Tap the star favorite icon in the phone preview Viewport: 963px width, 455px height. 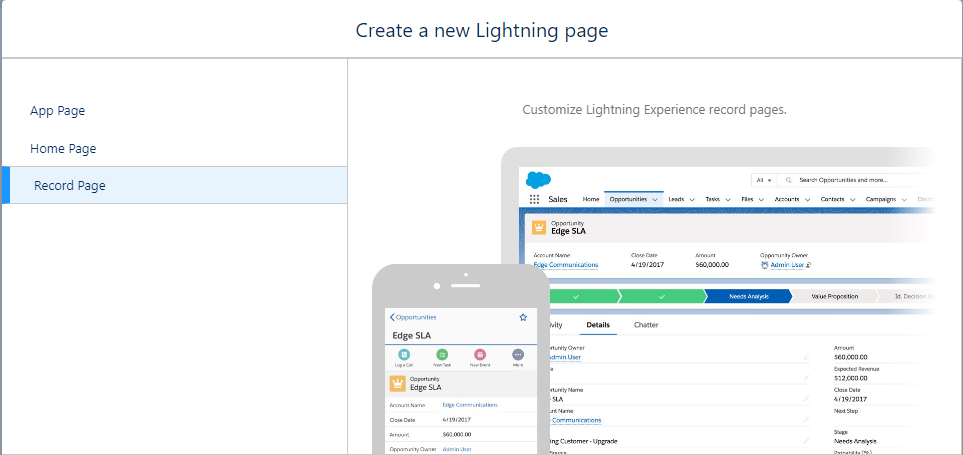(523, 317)
